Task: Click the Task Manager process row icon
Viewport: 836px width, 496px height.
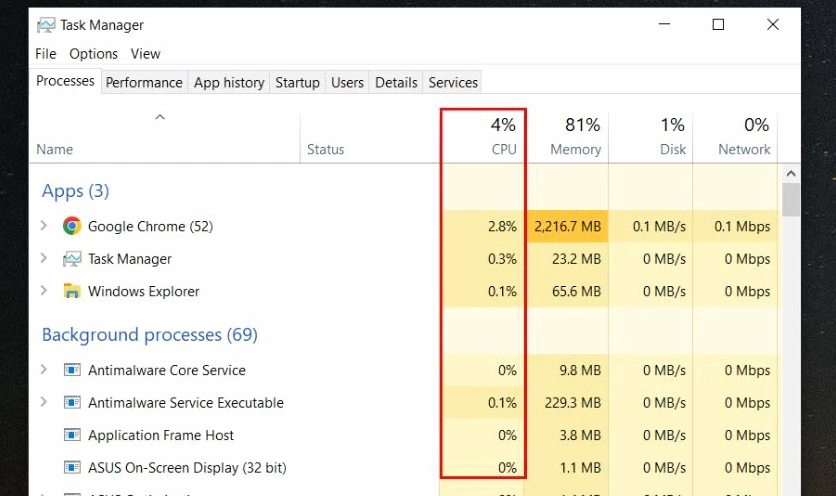Action: pyautogui.click(x=71, y=259)
